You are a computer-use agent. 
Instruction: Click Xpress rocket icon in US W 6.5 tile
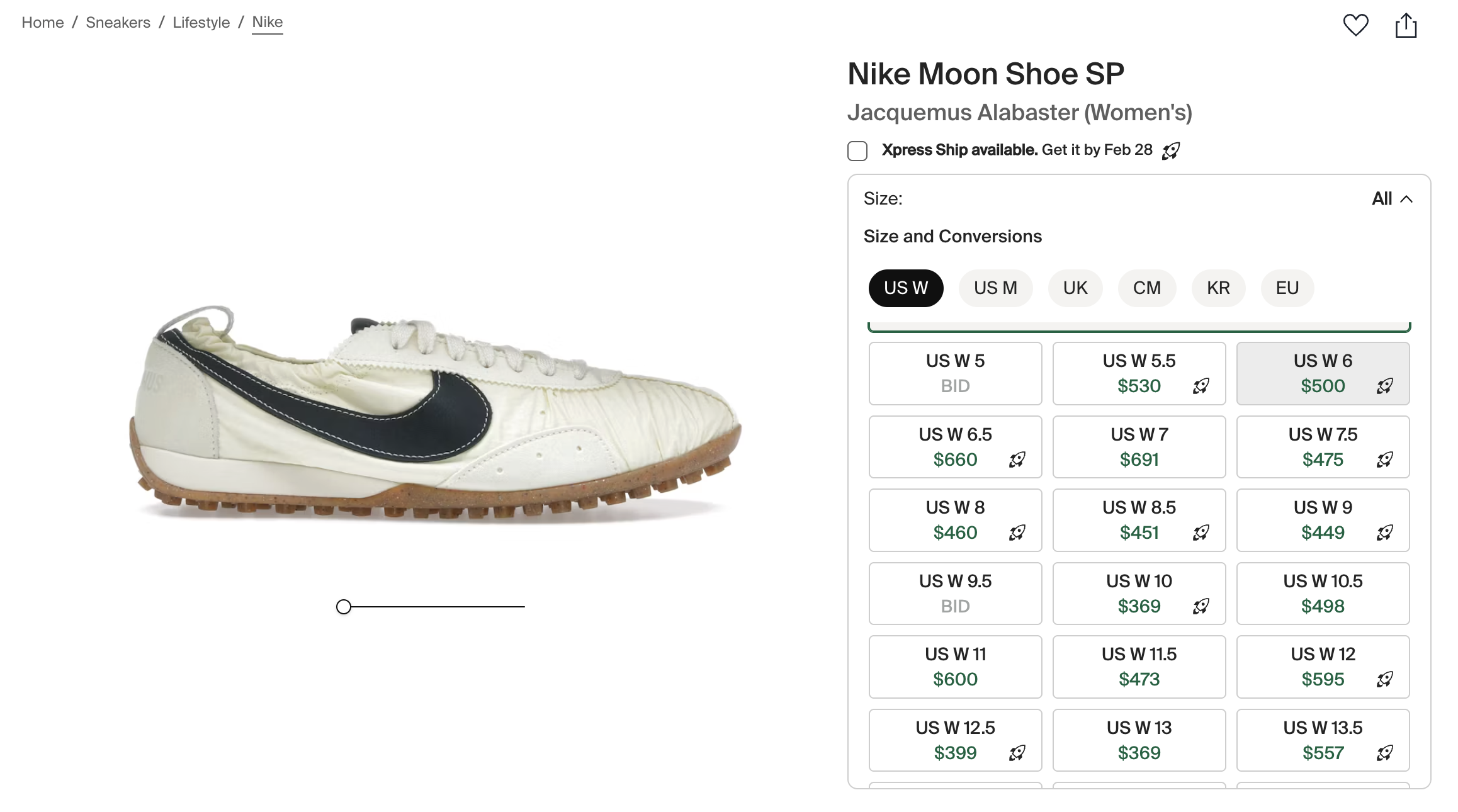point(1017,460)
